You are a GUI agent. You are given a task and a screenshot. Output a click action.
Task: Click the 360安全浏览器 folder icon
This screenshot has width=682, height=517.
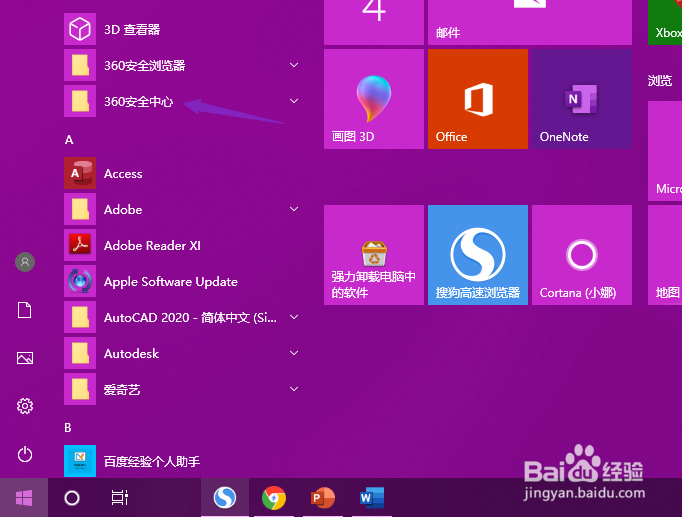tap(80, 65)
